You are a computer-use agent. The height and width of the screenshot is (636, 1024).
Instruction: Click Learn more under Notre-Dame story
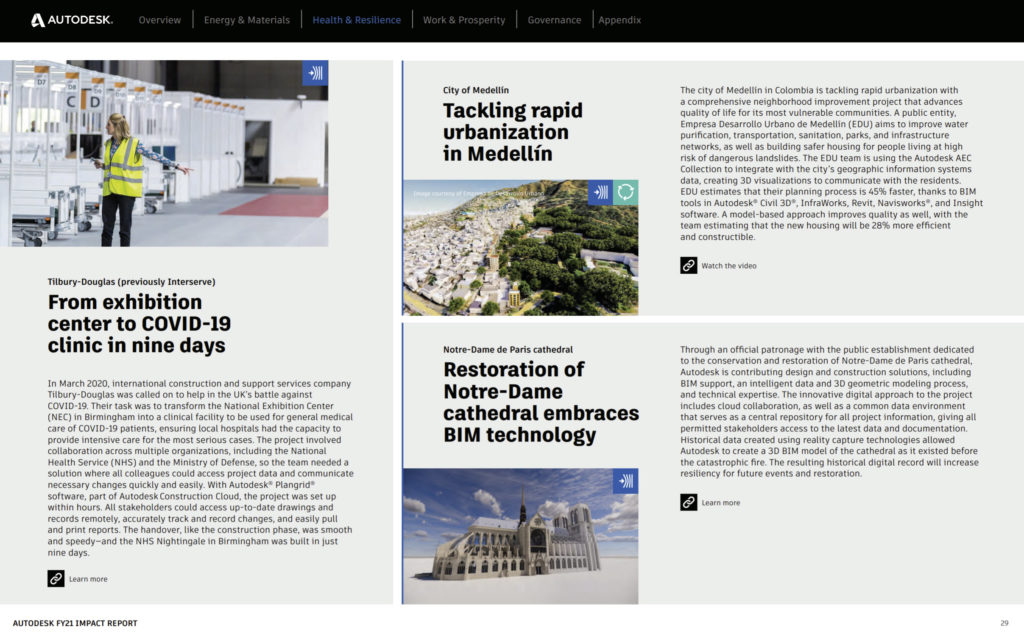coord(721,503)
